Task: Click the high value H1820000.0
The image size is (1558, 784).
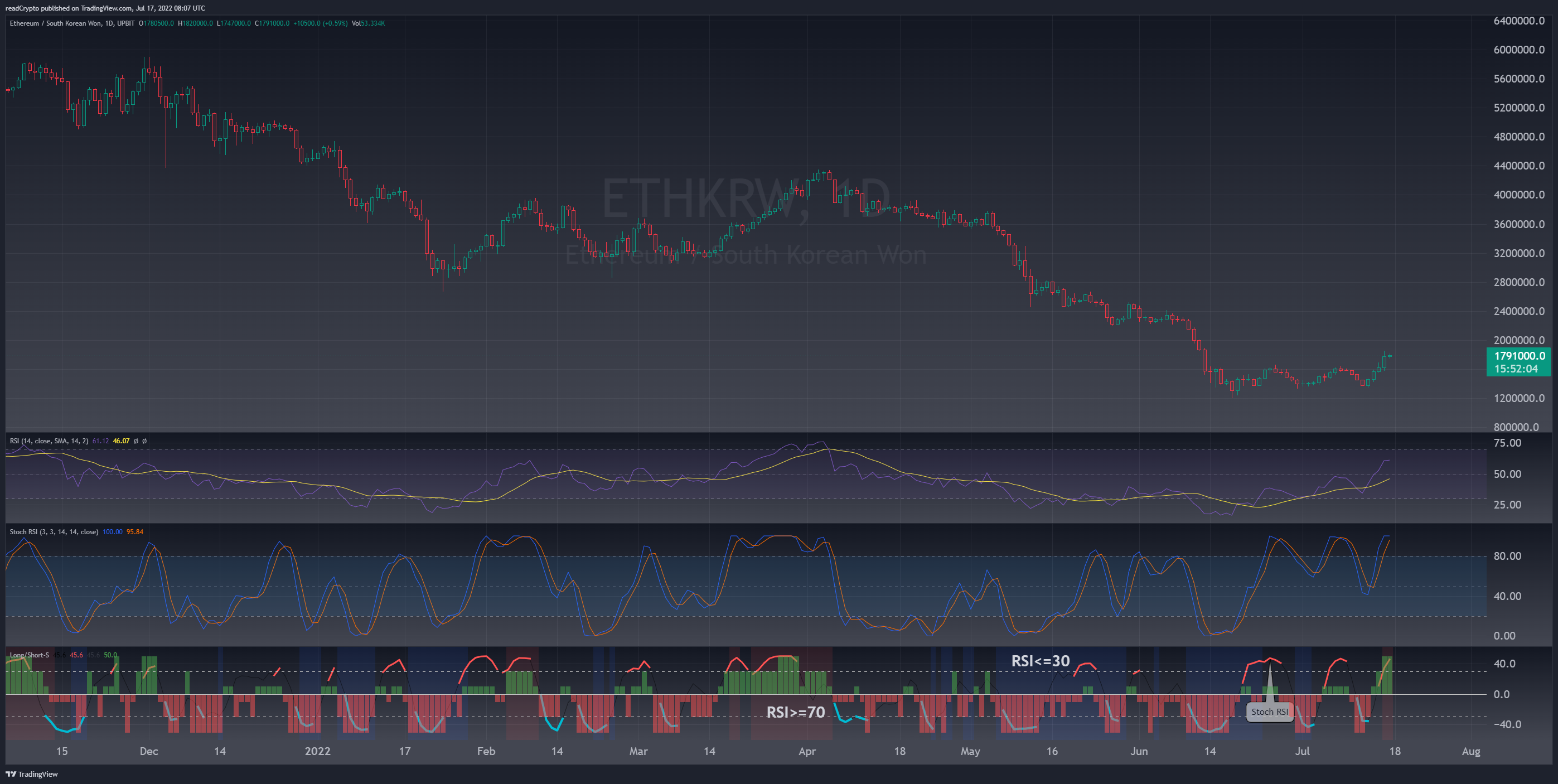Action: pyautogui.click(x=195, y=23)
